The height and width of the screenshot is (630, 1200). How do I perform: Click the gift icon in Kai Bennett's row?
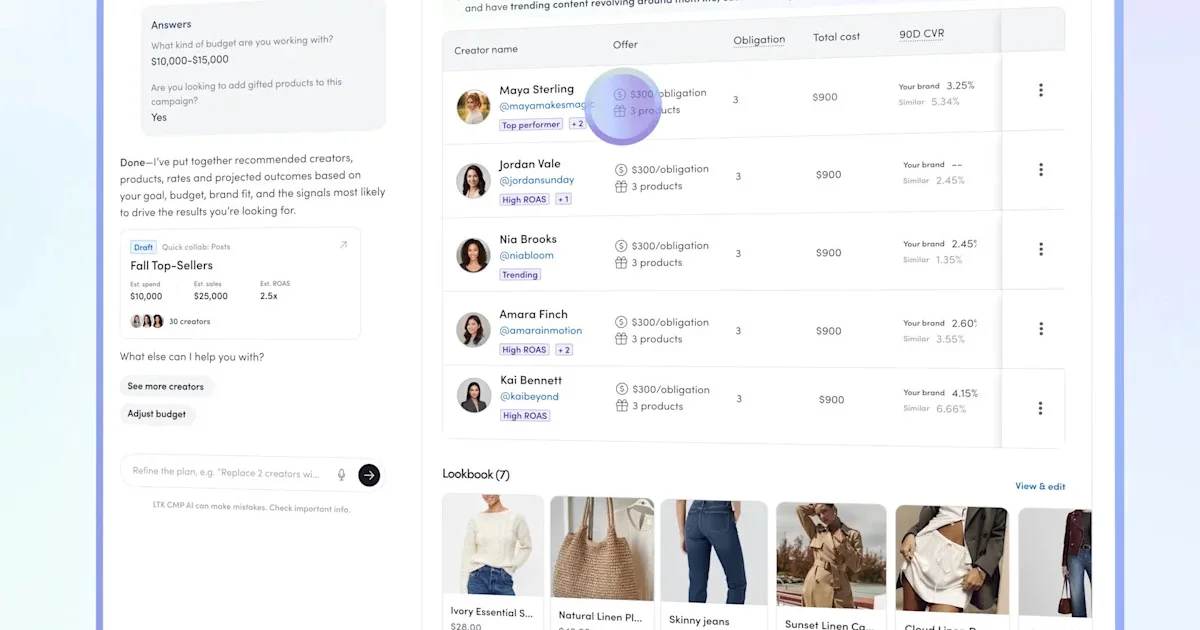(x=620, y=406)
